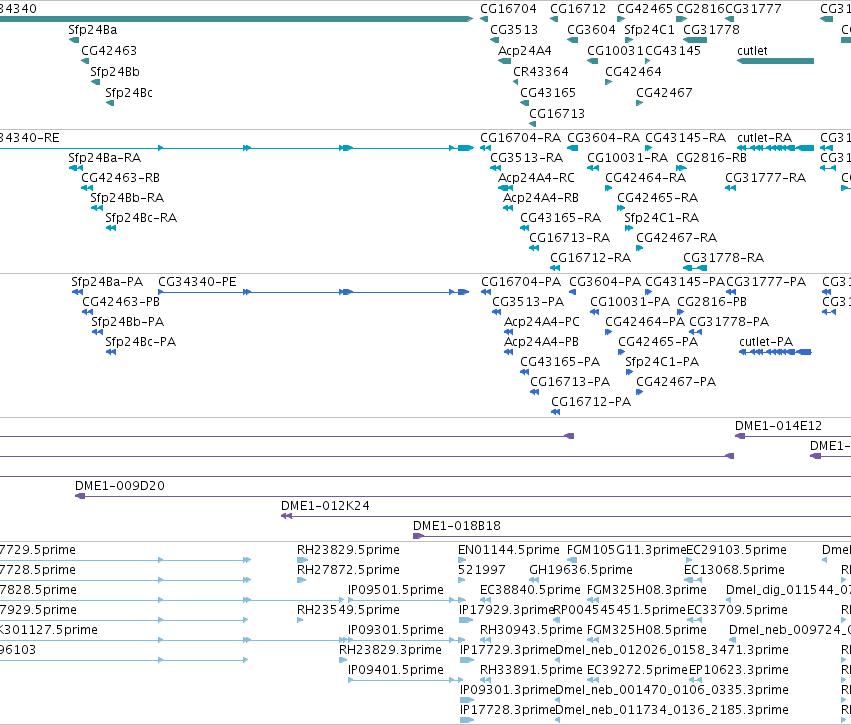
Task: Click the teal gene bar under 'cutlet'
Action: pos(776,61)
